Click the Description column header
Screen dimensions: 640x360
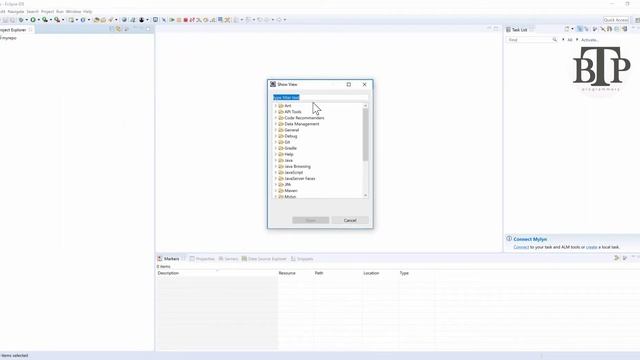[x=217, y=273]
